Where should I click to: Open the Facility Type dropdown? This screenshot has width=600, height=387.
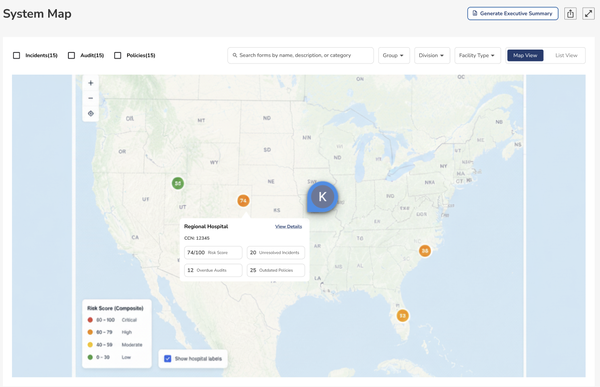pos(477,56)
